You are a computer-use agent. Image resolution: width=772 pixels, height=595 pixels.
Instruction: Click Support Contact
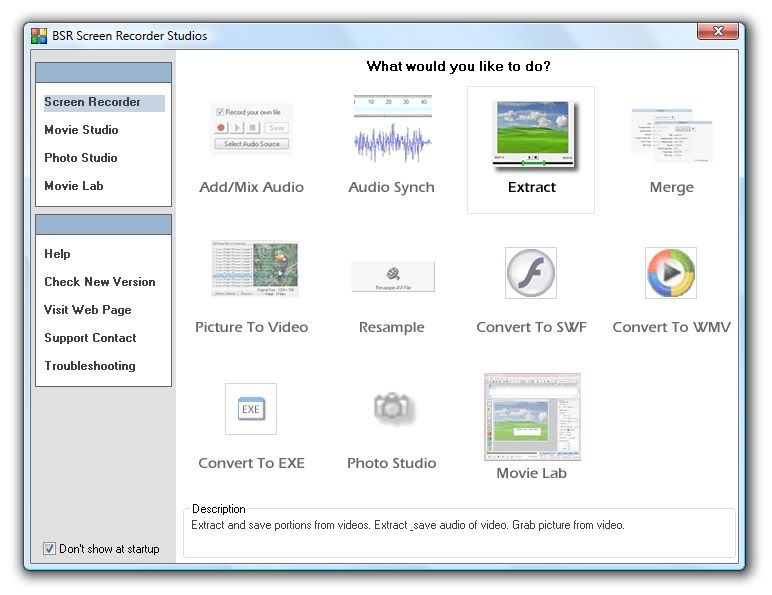point(90,338)
